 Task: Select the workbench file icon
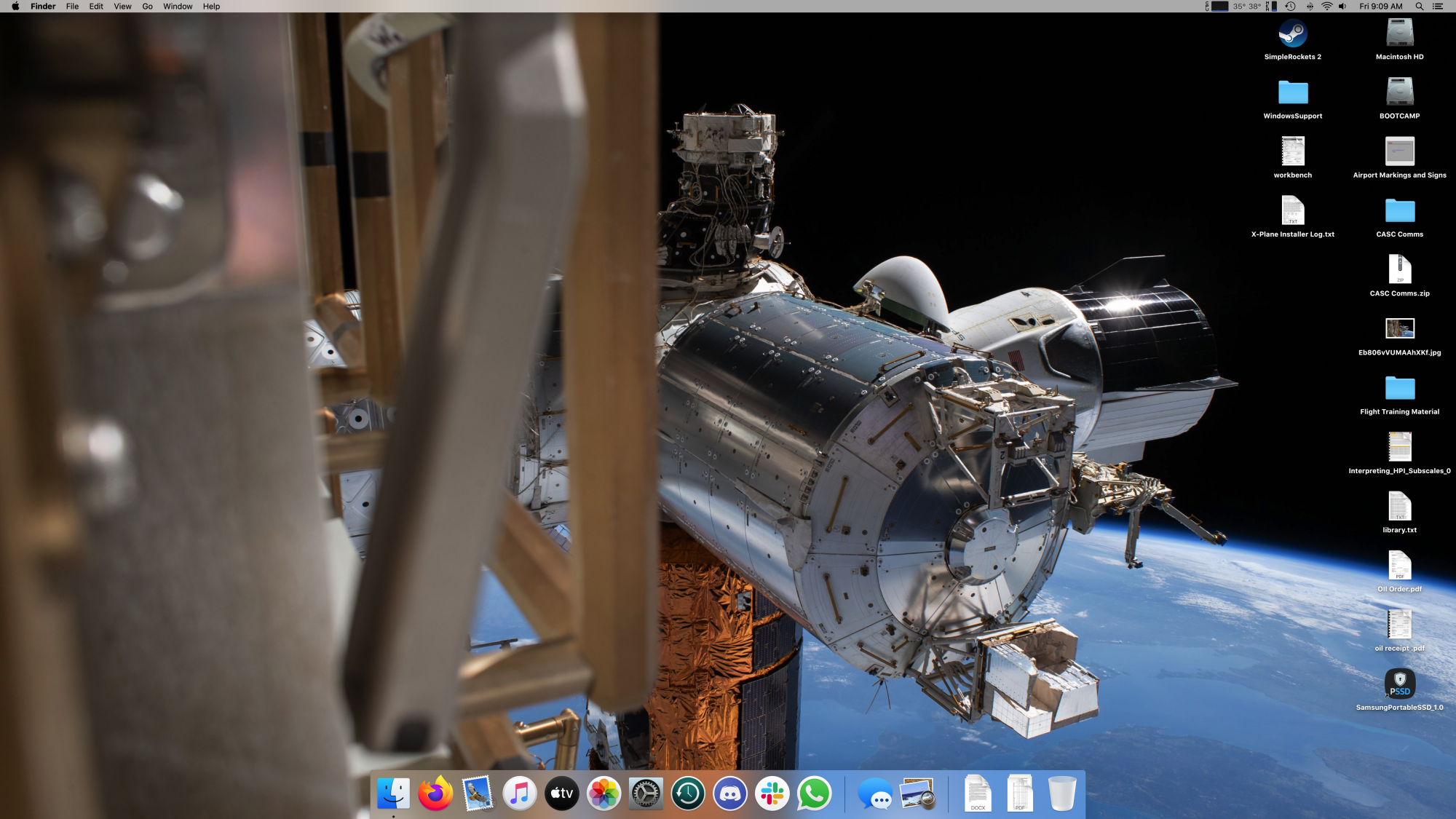point(1293,151)
